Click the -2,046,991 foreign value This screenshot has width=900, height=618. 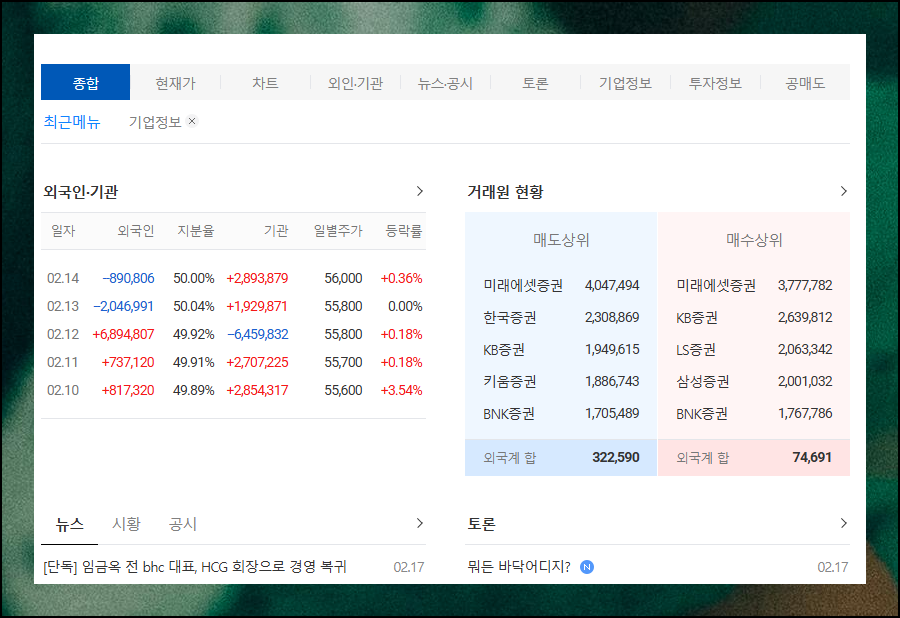tap(123, 306)
